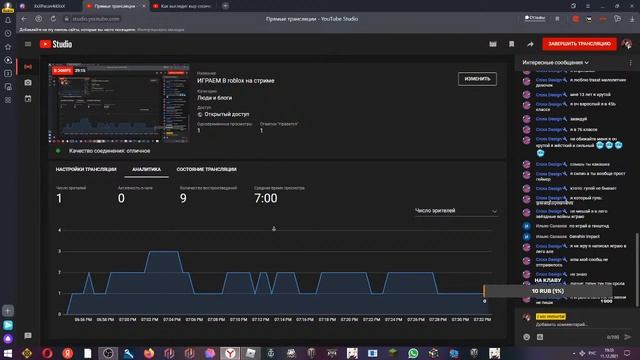This screenshot has height=360, width=640.
Task: Click the stream title ИГРАЕМ В roblox на стриме
Action: 236,81
